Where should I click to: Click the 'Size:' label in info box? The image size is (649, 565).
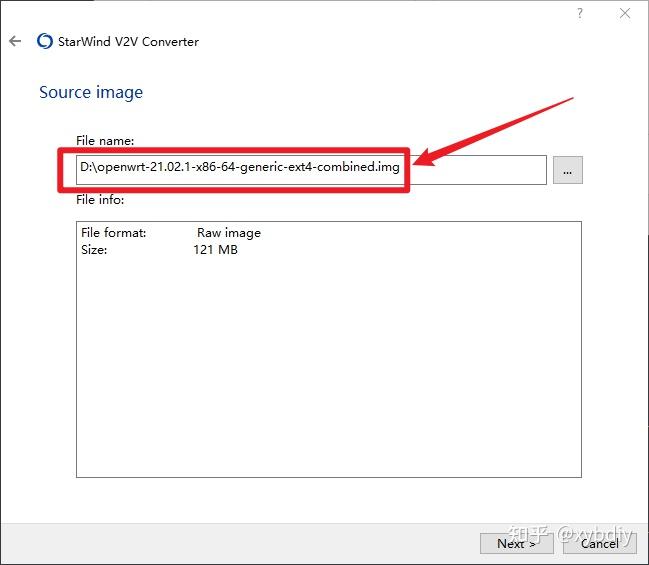[x=94, y=250]
